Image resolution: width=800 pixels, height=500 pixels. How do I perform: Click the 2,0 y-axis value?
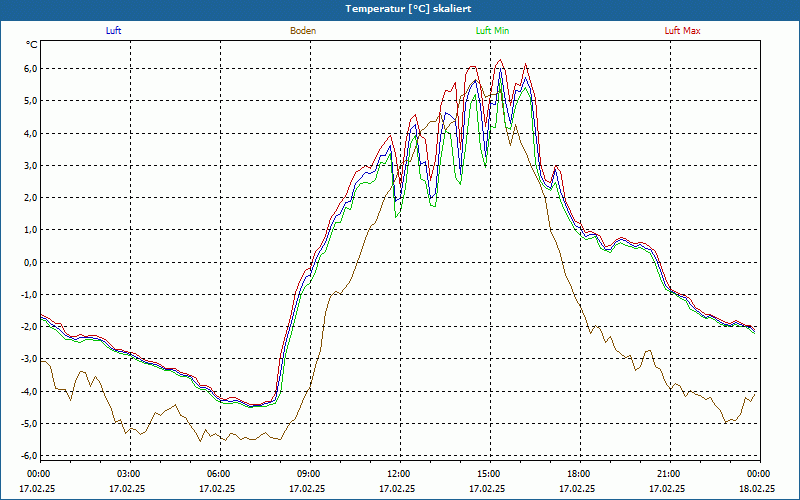pos(30,197)
